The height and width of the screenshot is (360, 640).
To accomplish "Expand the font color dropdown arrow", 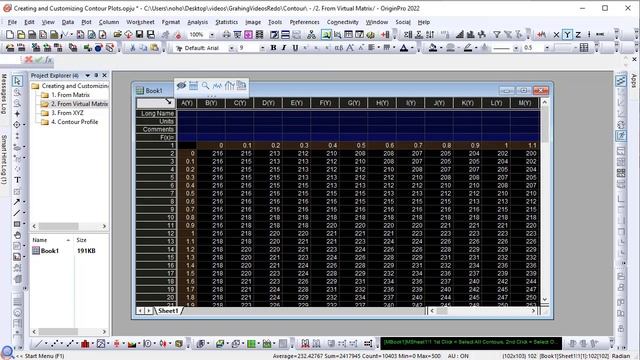I will click(x=412, y=48).
